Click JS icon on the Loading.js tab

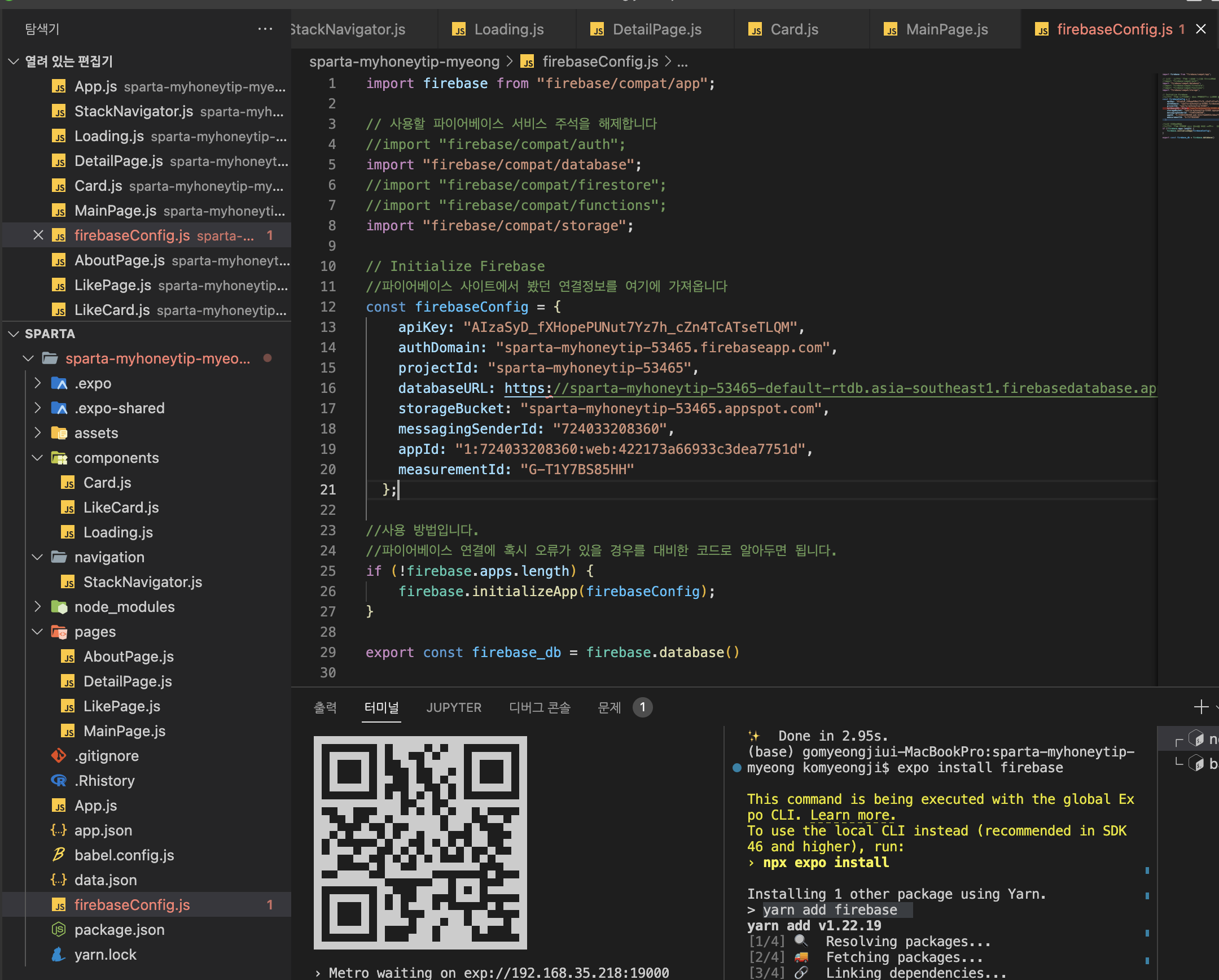coord(459,29)
